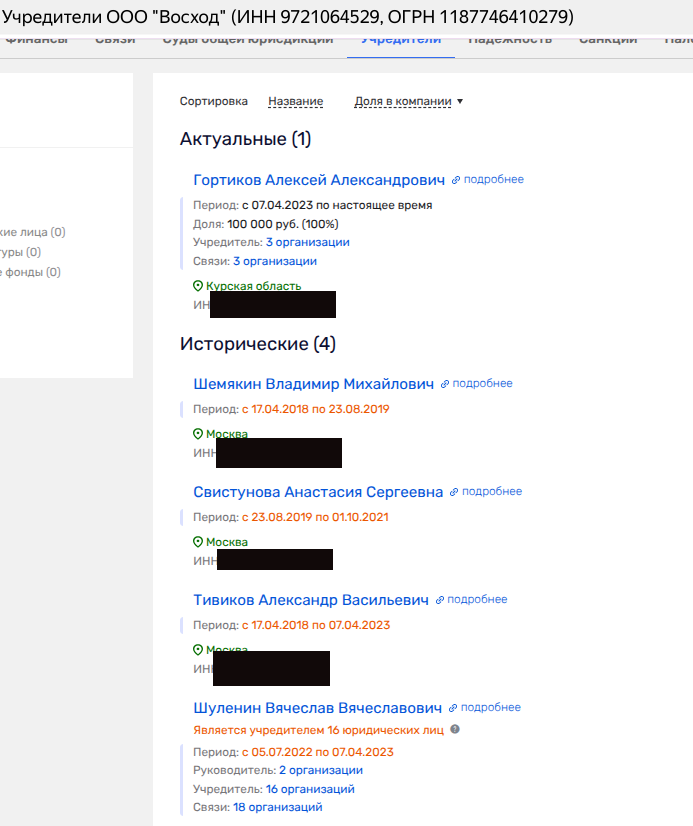Click Москва location pin under Шемякин
Screen dimensions: 693x826
coord(198,434)
